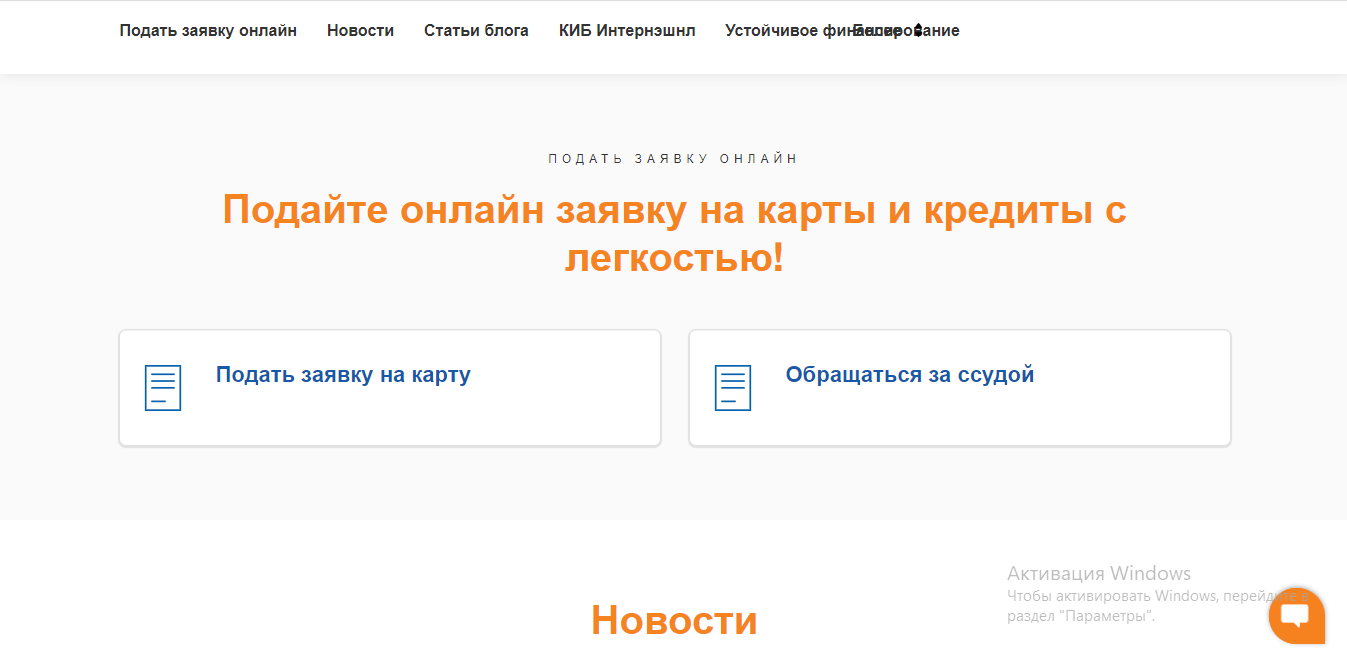Click the word 'легкостью!' in the headline
Screen dimensions: 1347x658
[674, 259]
